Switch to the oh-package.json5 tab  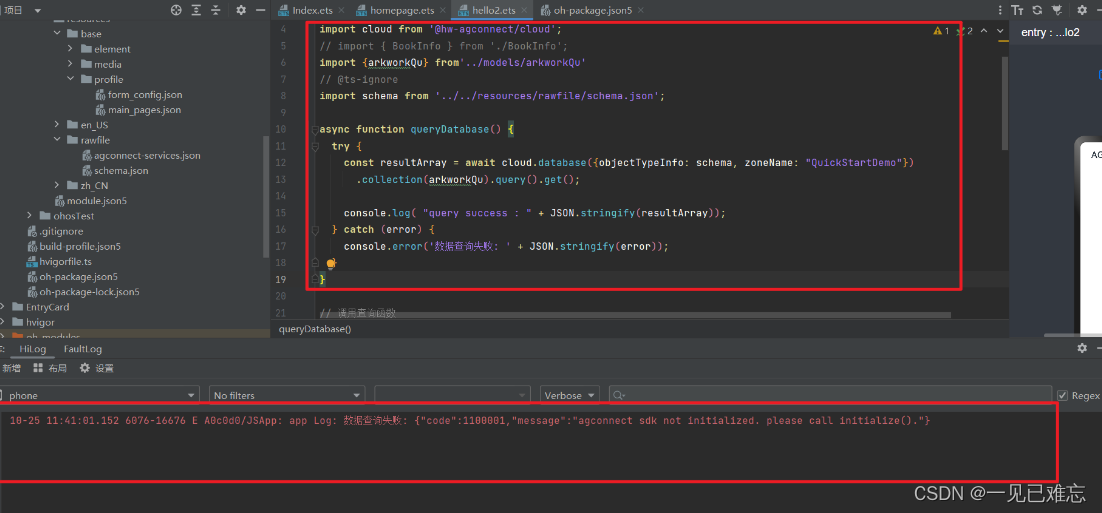pyautogui.click(x=592, y=11)
